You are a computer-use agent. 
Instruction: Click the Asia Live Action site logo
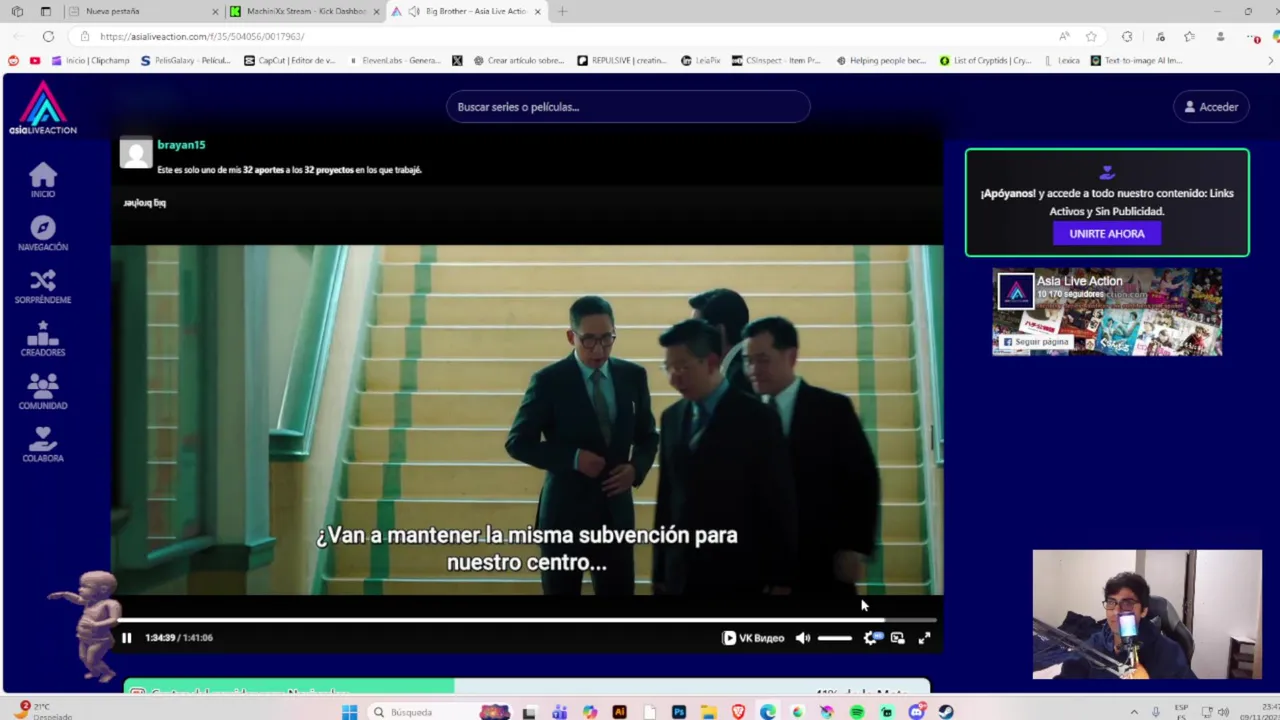coord(42,107)
